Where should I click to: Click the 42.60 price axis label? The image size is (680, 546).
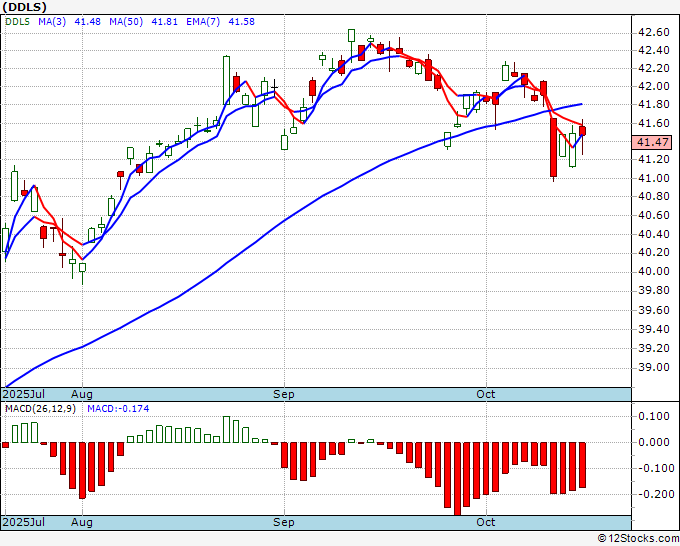(654, 33)
